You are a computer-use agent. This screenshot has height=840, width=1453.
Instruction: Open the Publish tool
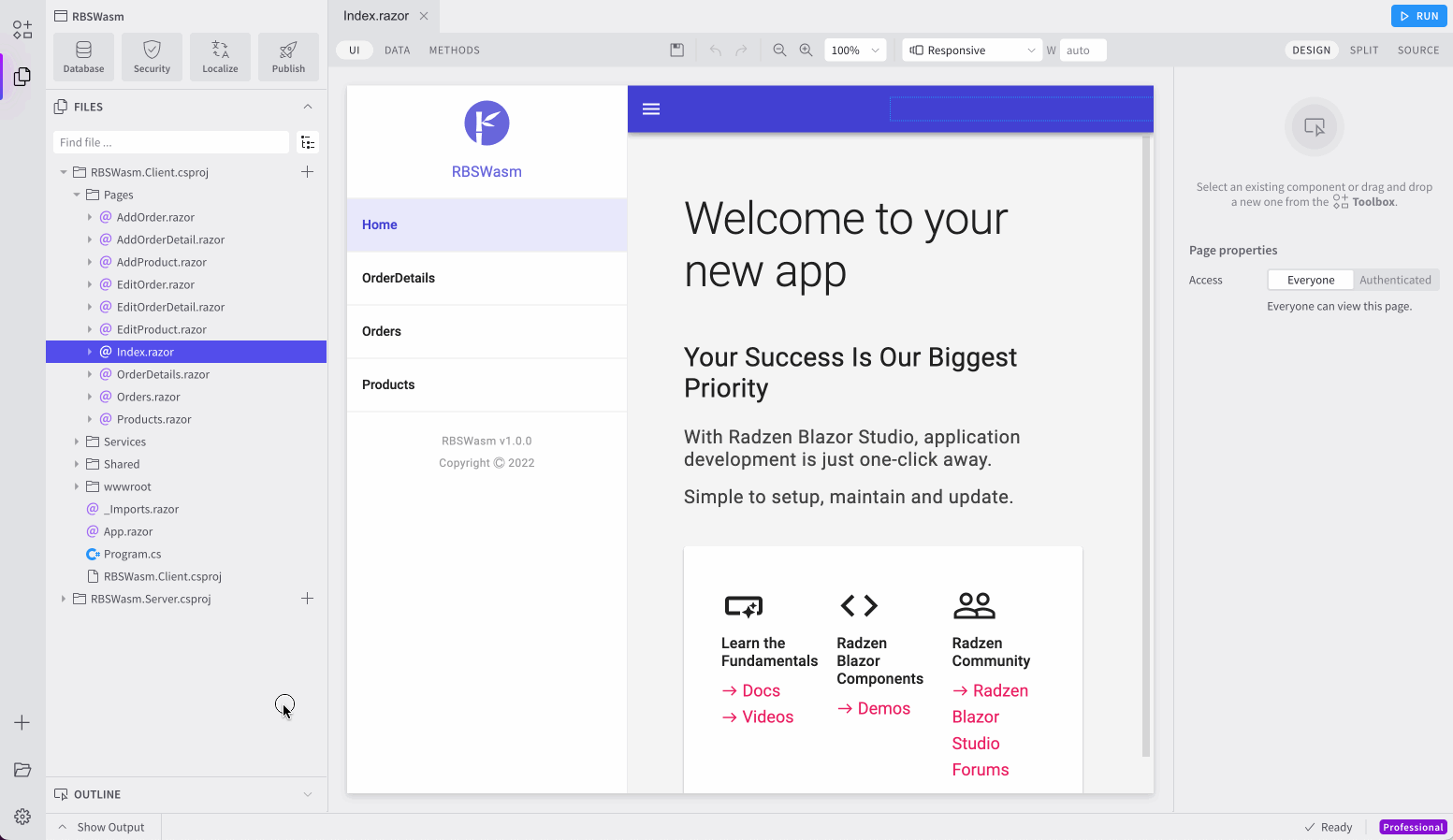pos(288,57)
